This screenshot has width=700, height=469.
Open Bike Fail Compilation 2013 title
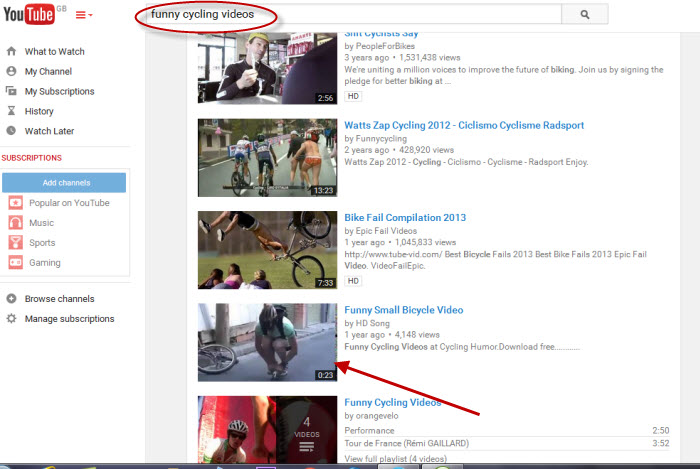(x=405, y=218)
